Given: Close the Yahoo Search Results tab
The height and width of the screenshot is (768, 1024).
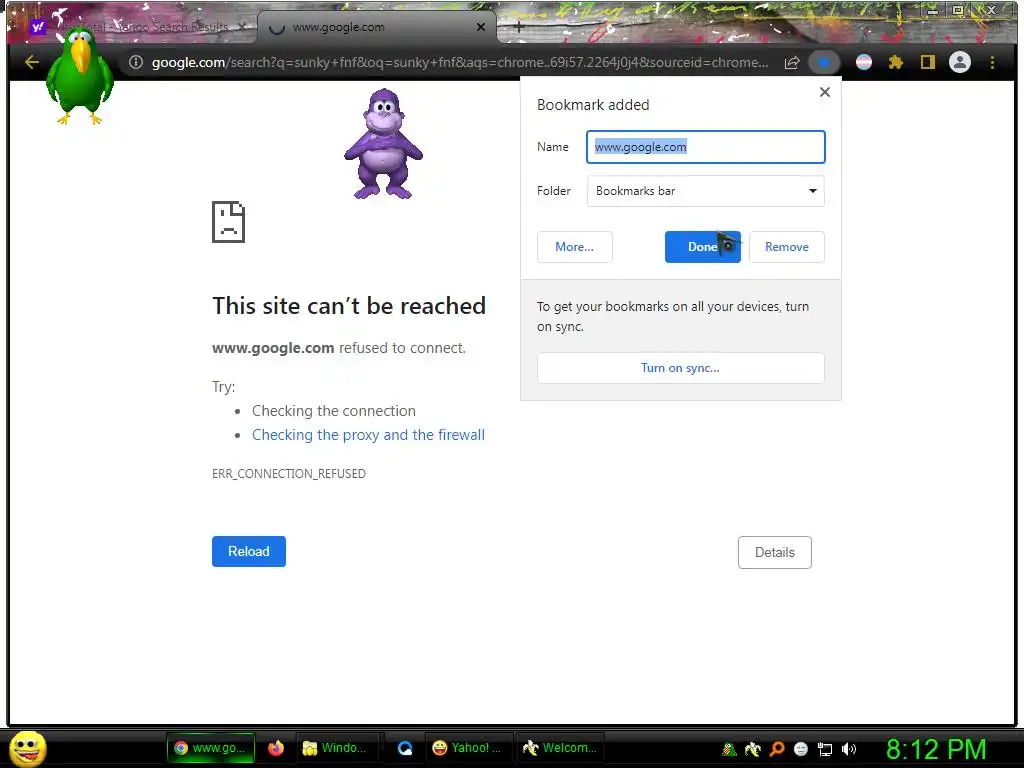Looking at the screenshot, I should [242, 27].
